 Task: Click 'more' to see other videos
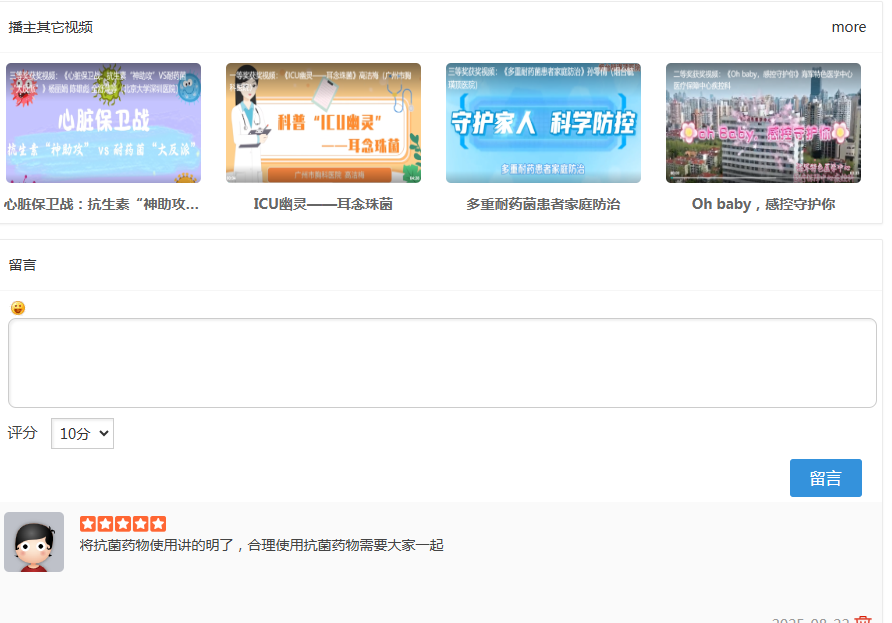(x=848, y=27)
